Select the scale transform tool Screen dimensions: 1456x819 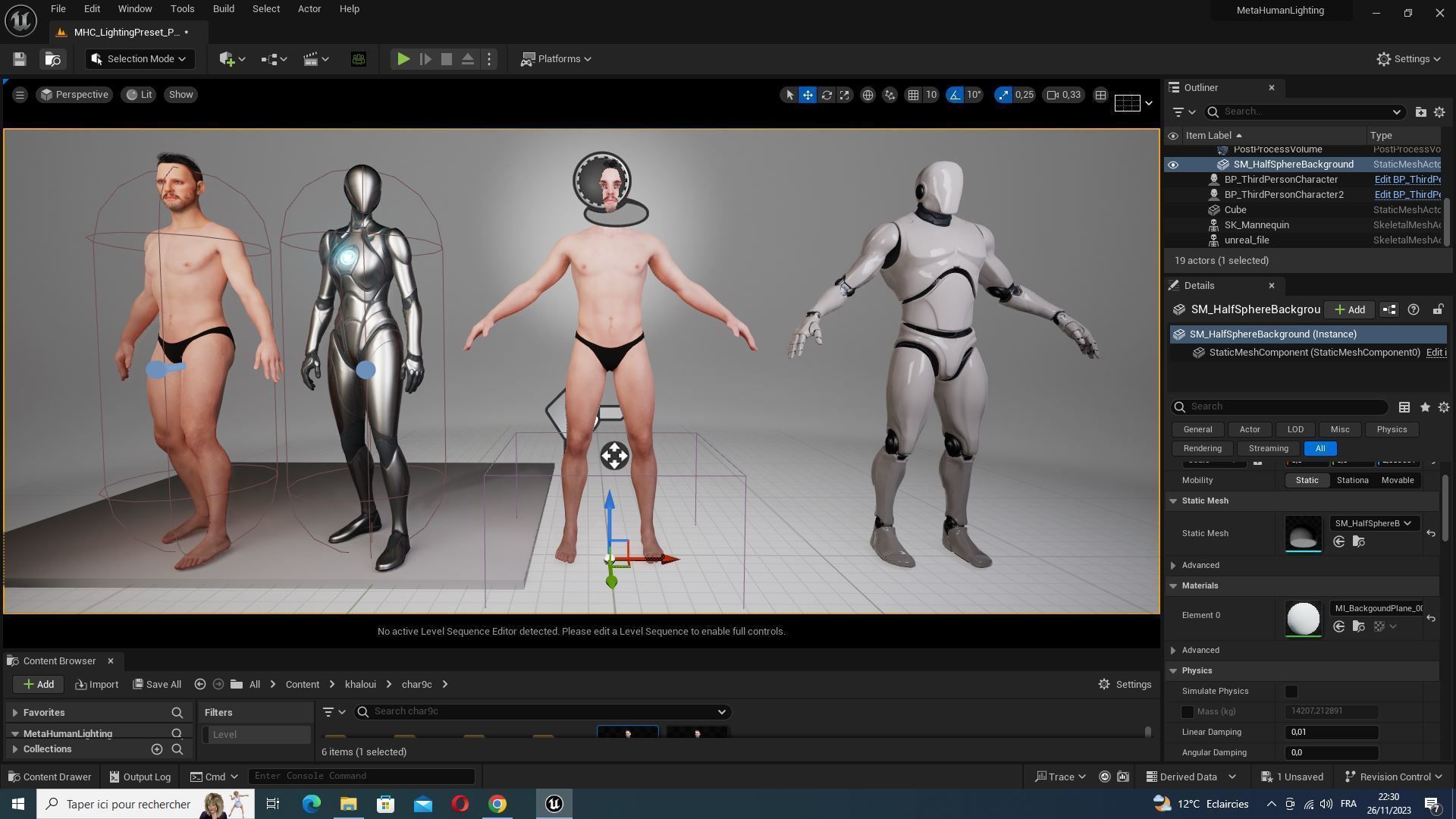tap(844, 95)
